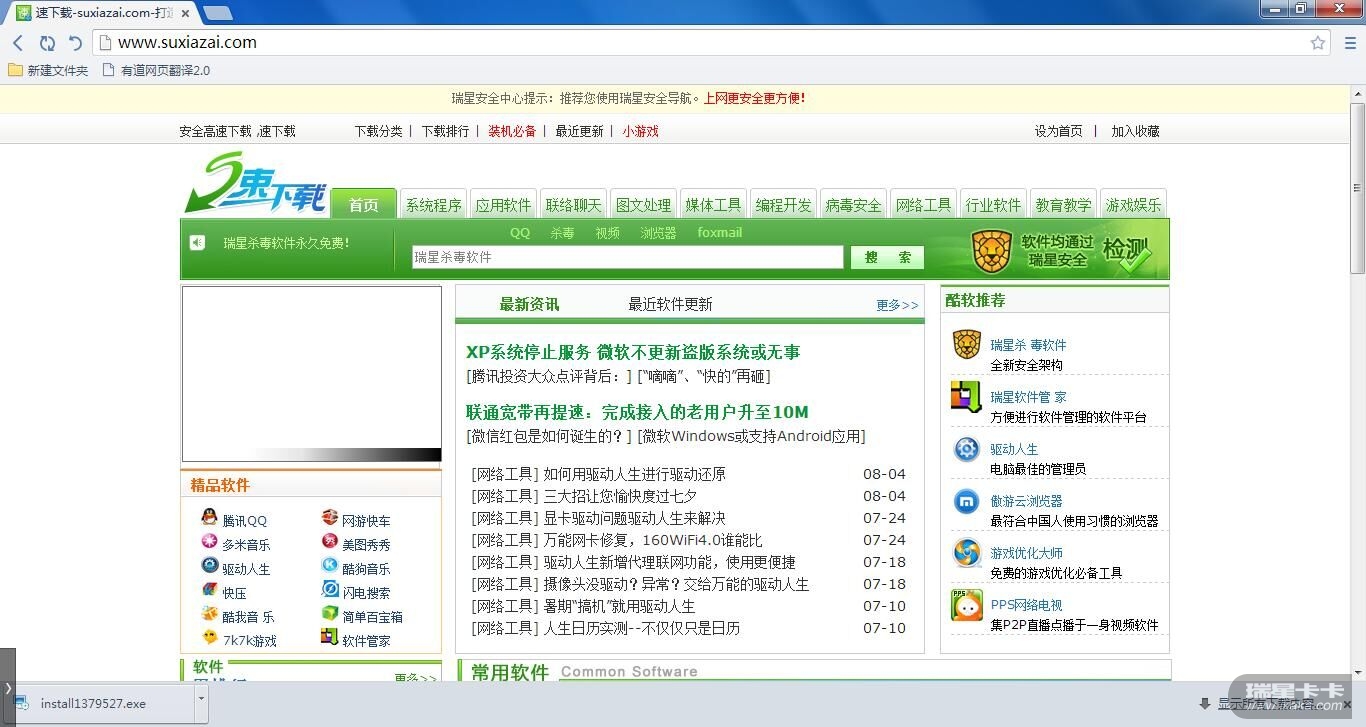Click the 腾讯QQ penguin icon
The image size is (1366, 727).
[x=209, y=518]
